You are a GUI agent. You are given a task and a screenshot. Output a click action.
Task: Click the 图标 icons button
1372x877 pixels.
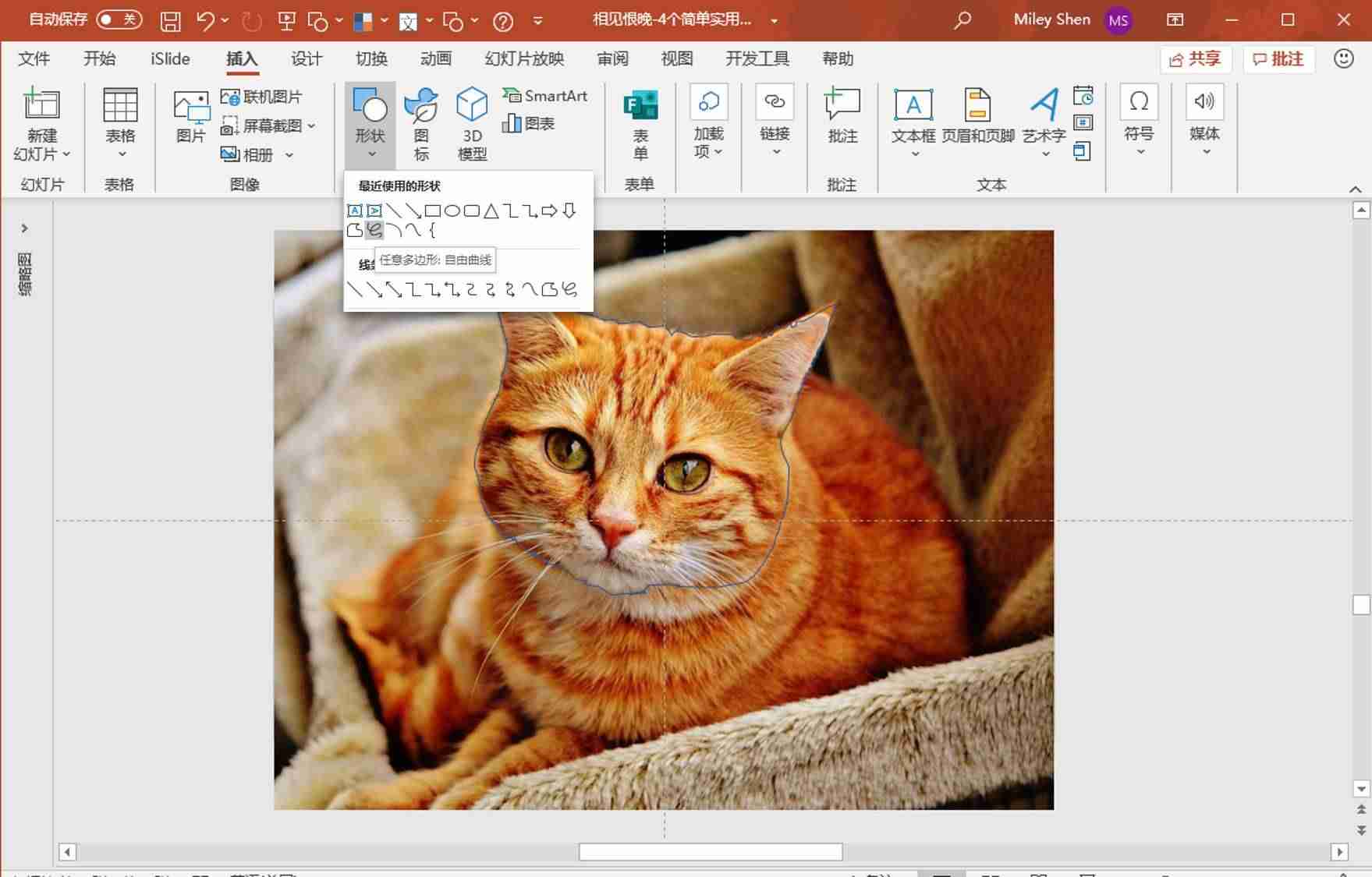(421, 124)
